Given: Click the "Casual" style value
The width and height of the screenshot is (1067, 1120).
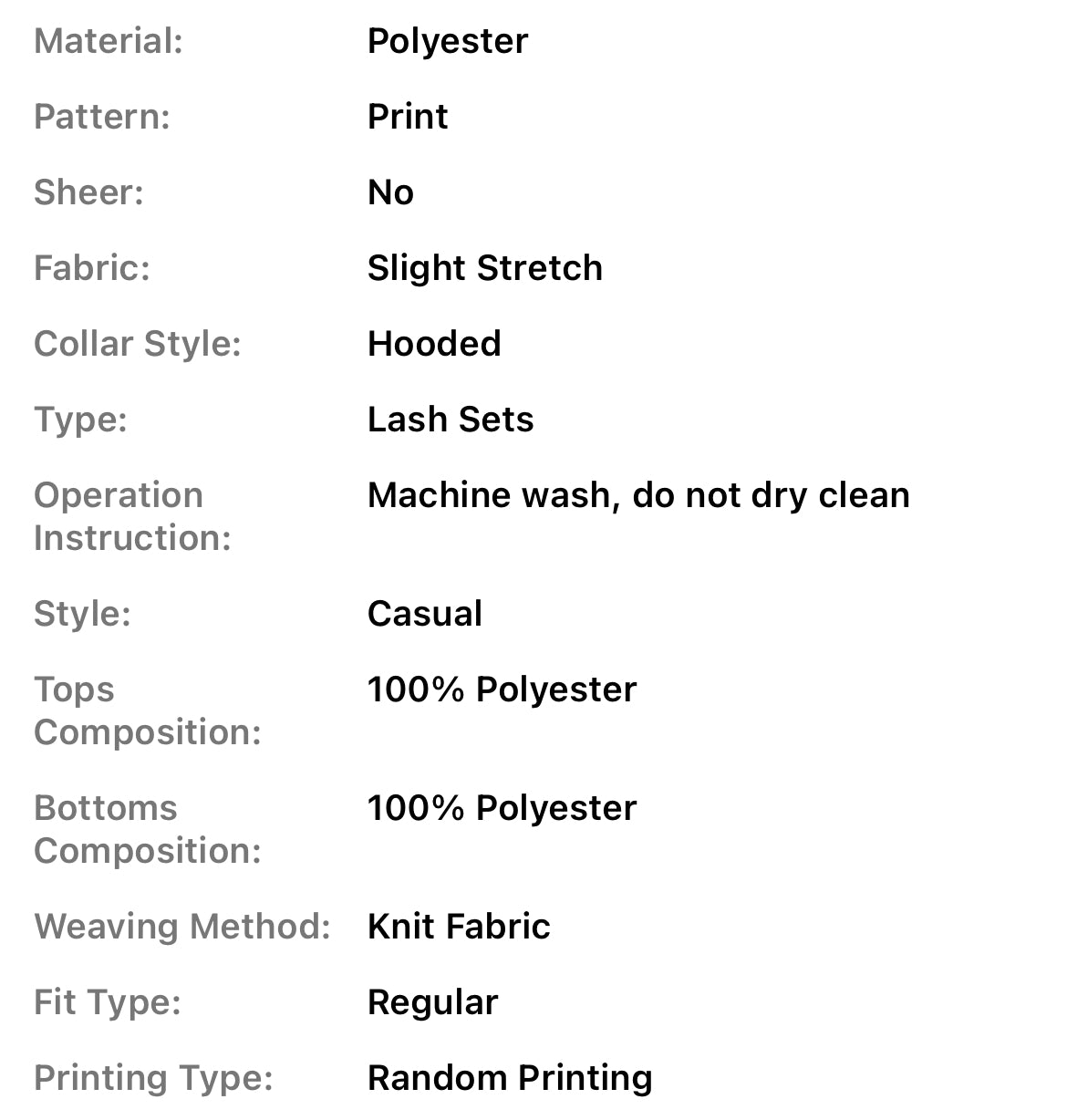Looking at the screenshot, I should pos(425,614).
